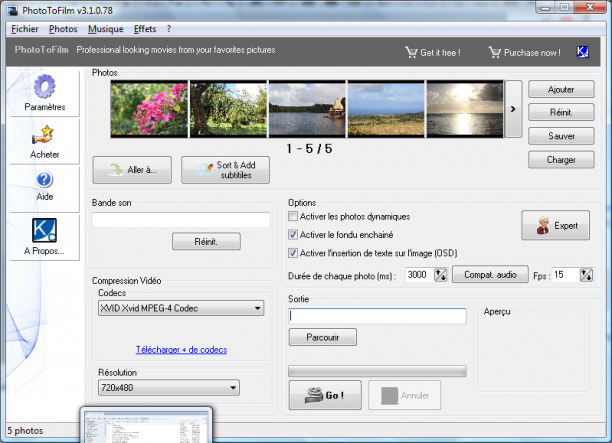Click Parcourir to browse output file
612x443 pixels.
click(x=322, y=337)
